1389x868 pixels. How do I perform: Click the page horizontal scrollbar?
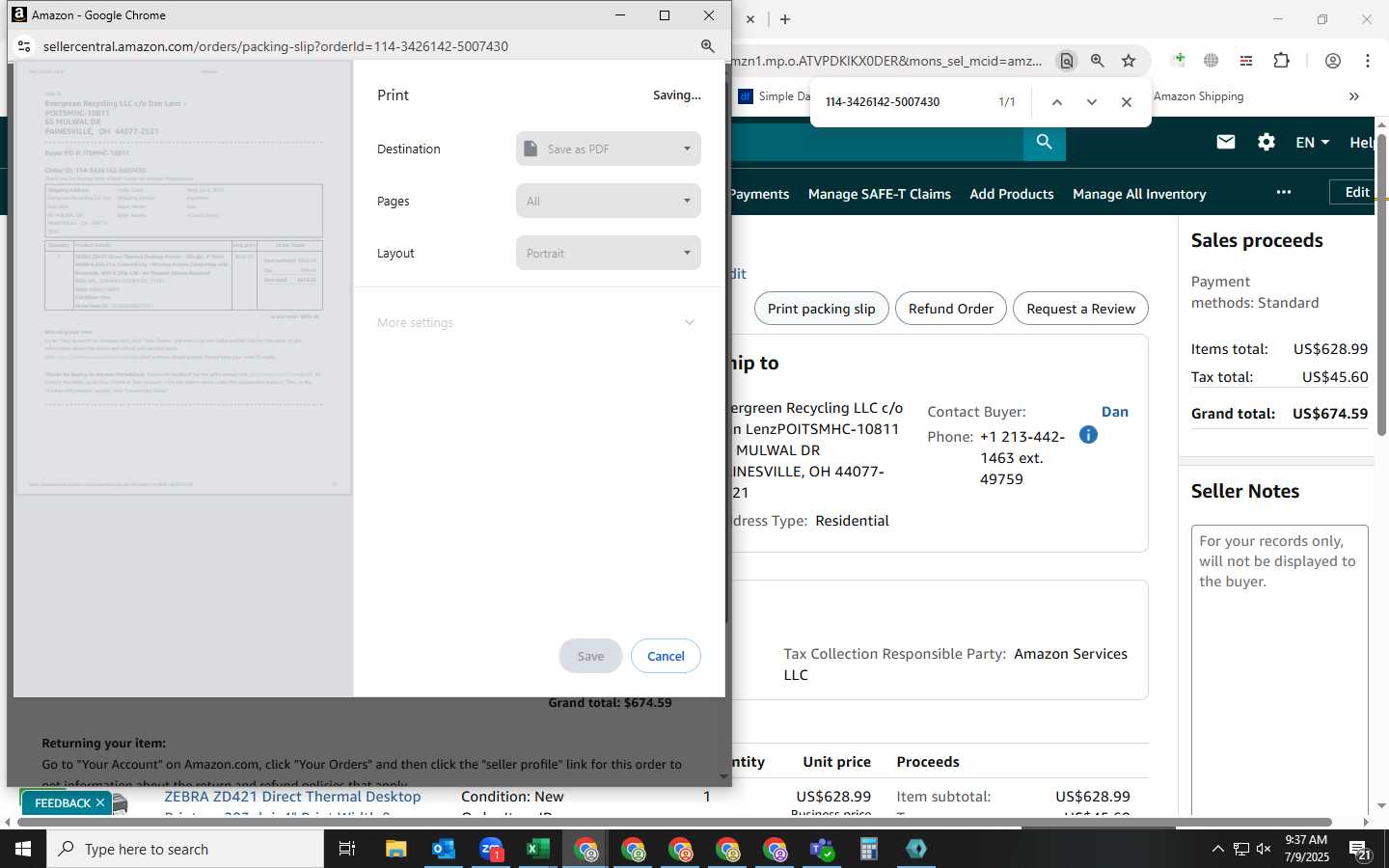[675, 823]
